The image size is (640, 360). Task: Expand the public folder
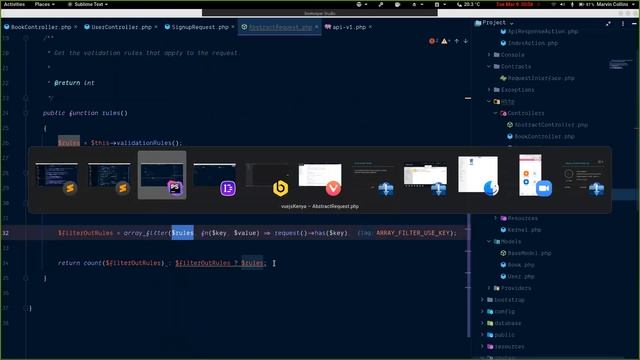pyautogui.click(x=482, y=335)
